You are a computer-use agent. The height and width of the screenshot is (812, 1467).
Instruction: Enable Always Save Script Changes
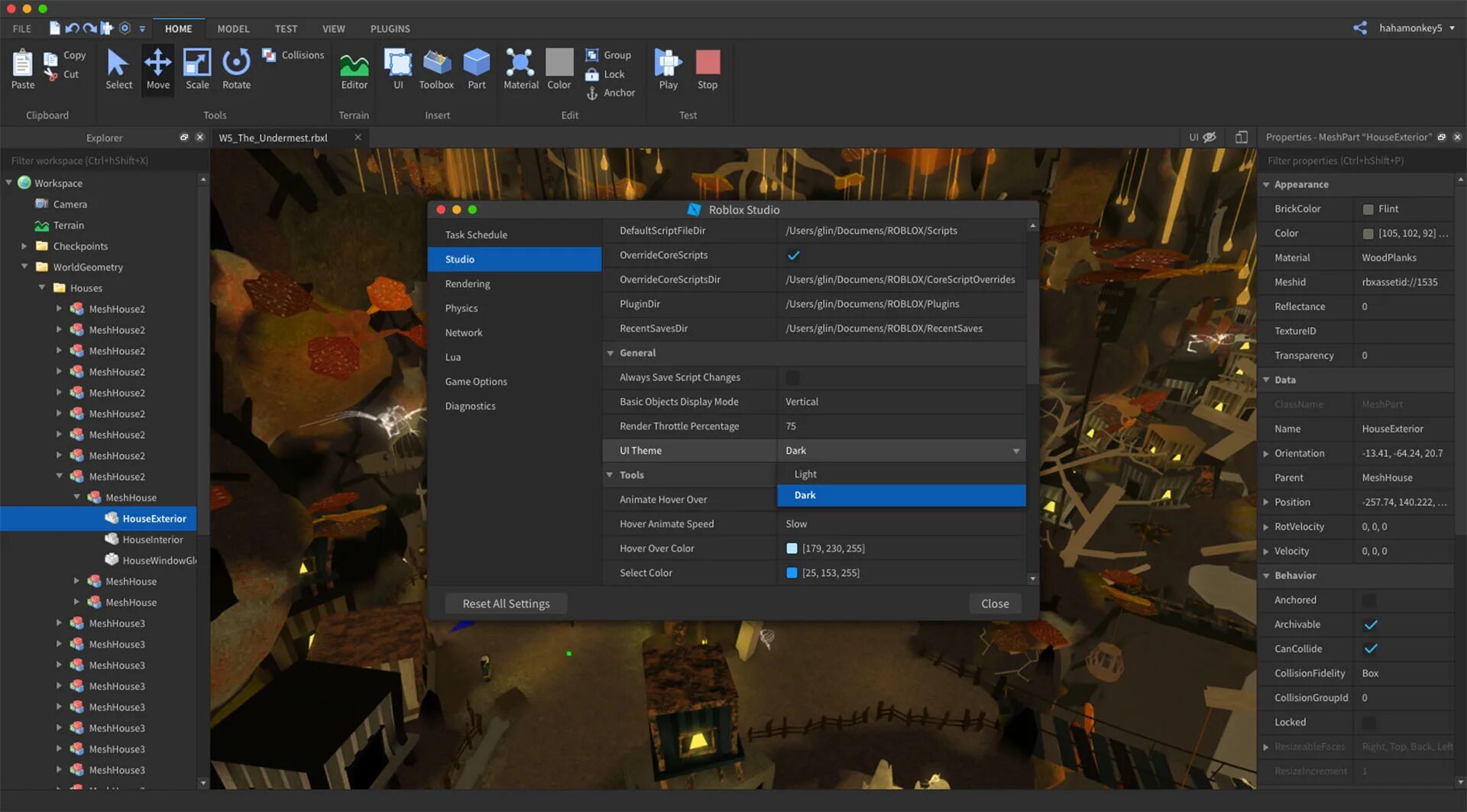click(793, 377)
